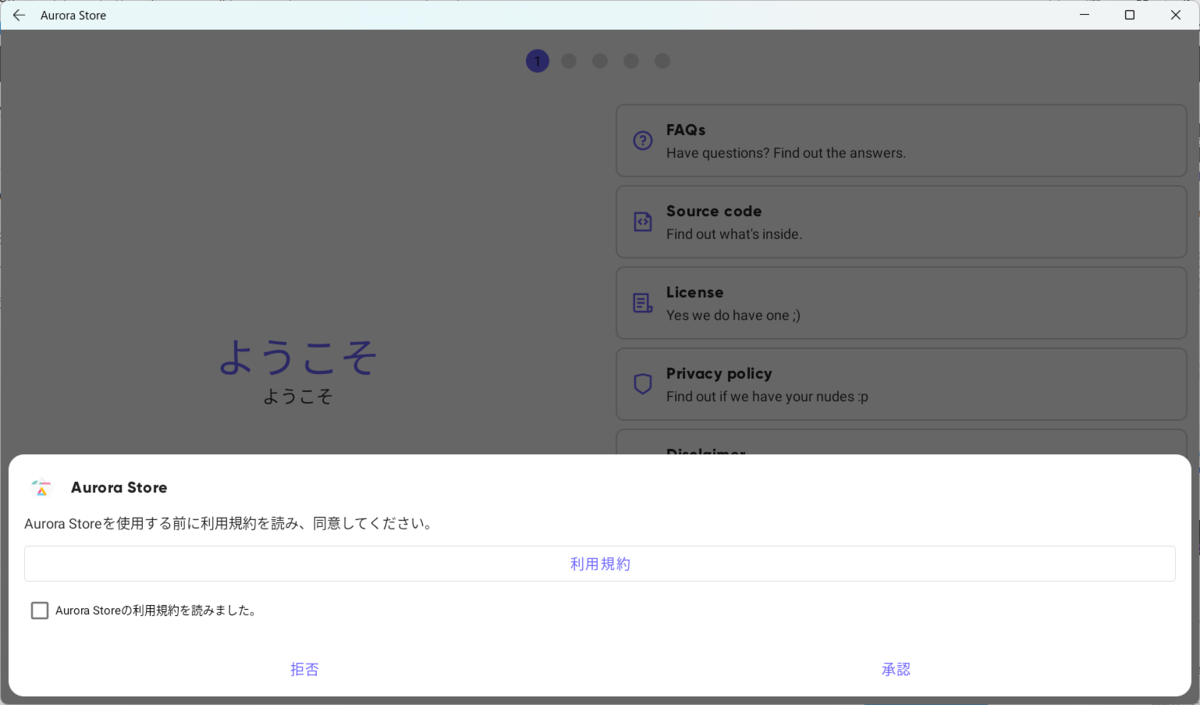Viewport: 1200px width, 705px height.
Task: Open the 利用規約 terms button
Action: tap(600, 564)
